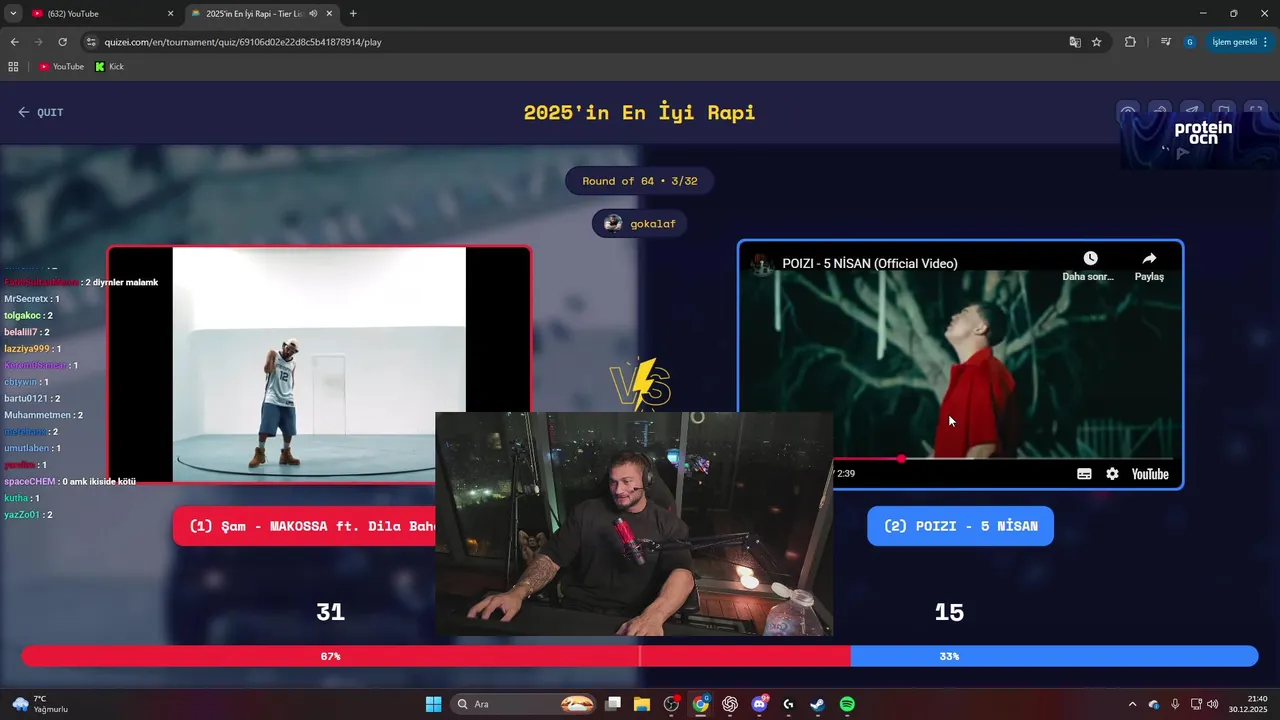The width and height of the screenshot is (1280, 720).
Task: Close the 2025'in En İyi Rapi tab
Action: (x=329, y=14)
